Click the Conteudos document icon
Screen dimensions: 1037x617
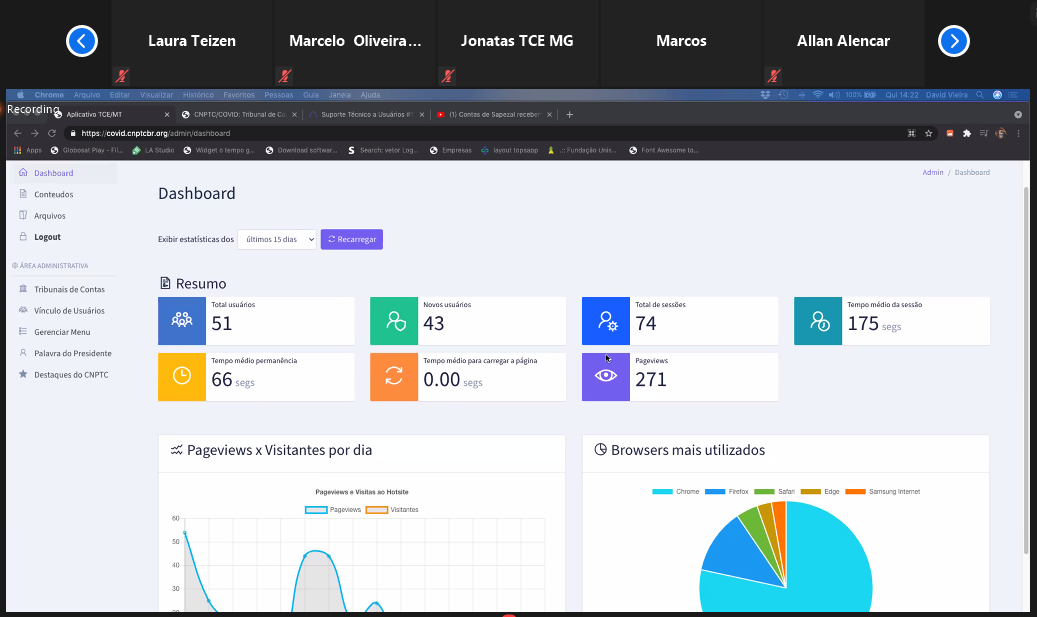(23, 194)
